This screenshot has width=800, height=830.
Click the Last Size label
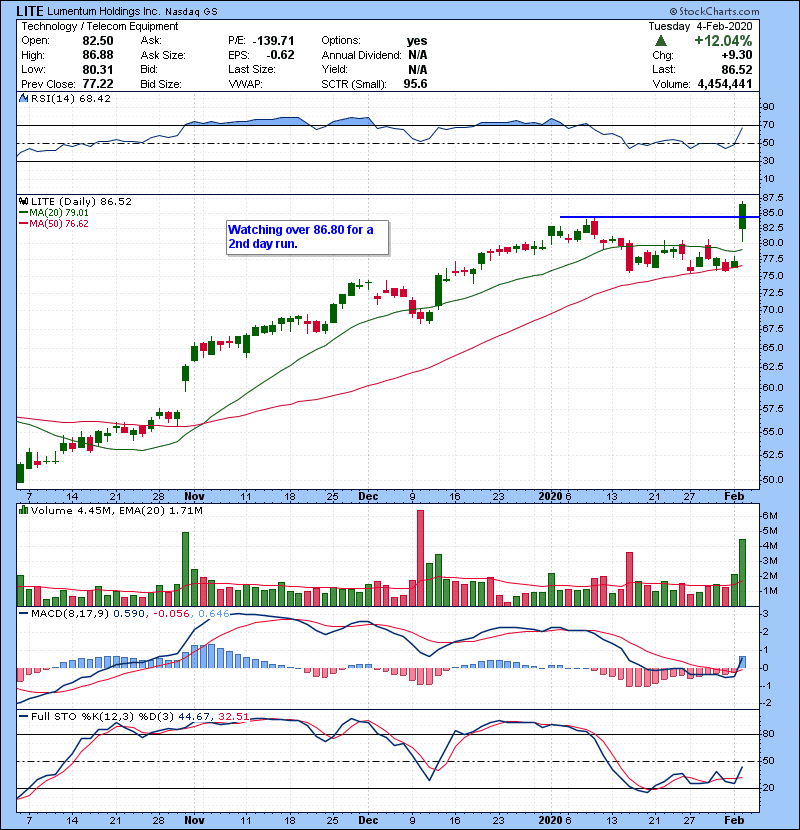251,69
